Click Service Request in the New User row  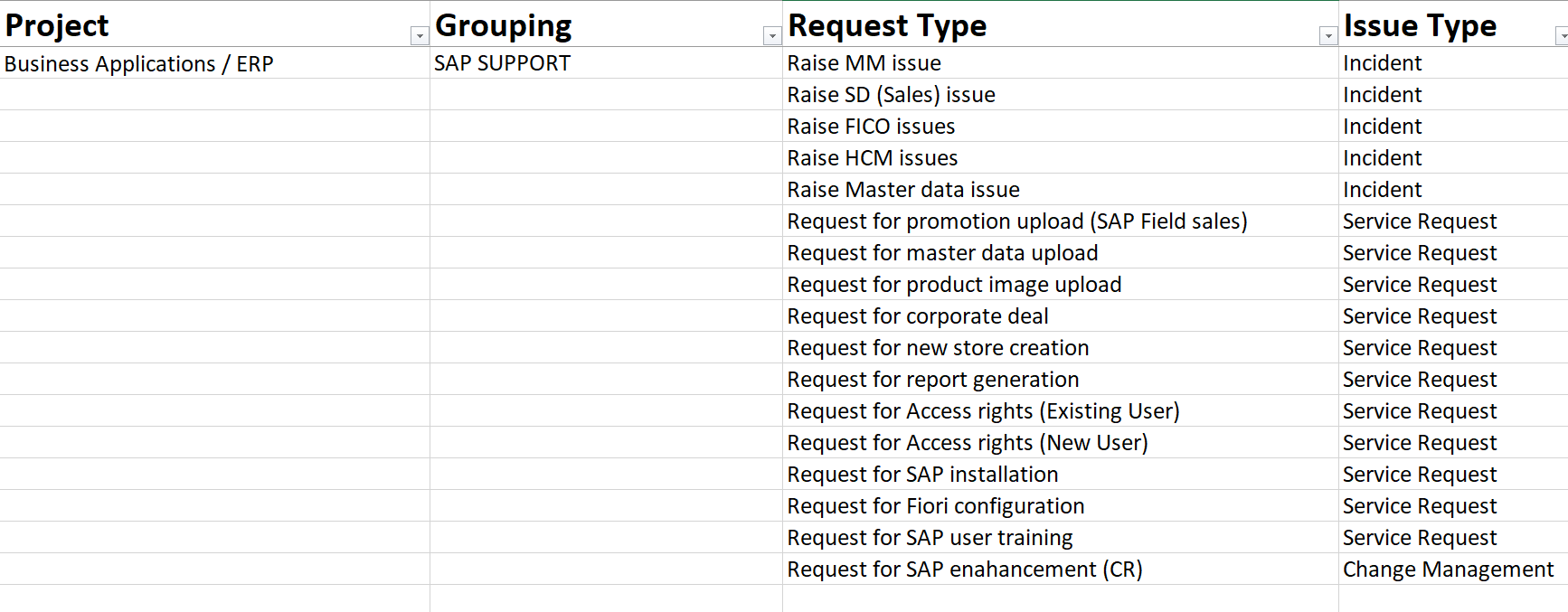pos(1453,443)
